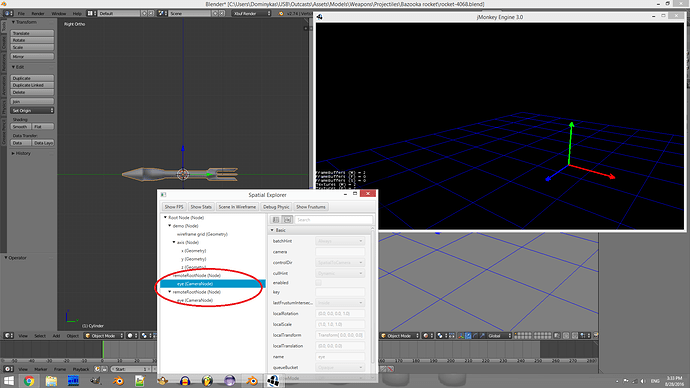
Task: Open the Add menu in 3D viewport header
Action: [56, 336]
